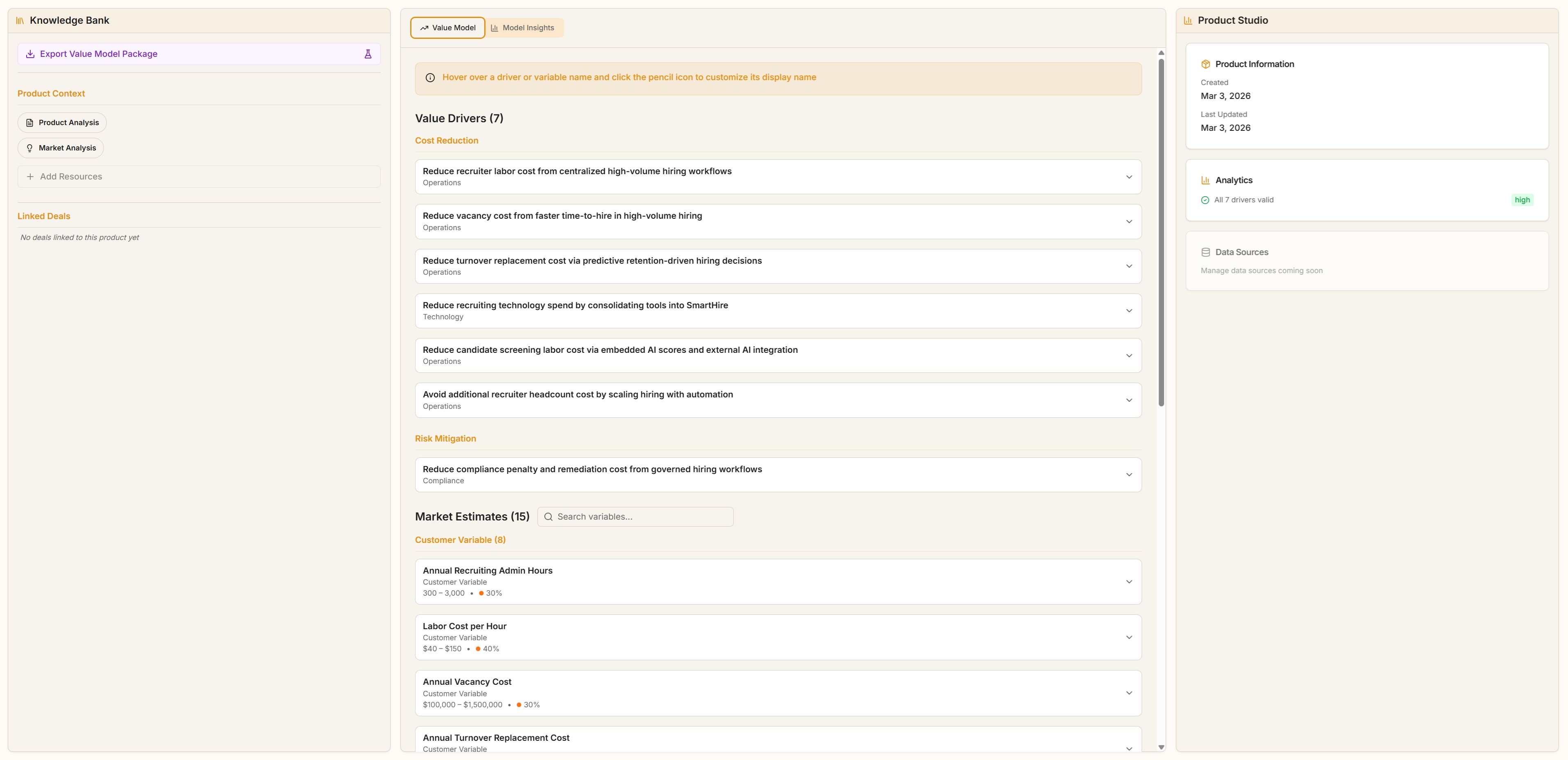Expand recruiting technology spend driver
Screen dimensions: 1568x760
(1128, 311)
